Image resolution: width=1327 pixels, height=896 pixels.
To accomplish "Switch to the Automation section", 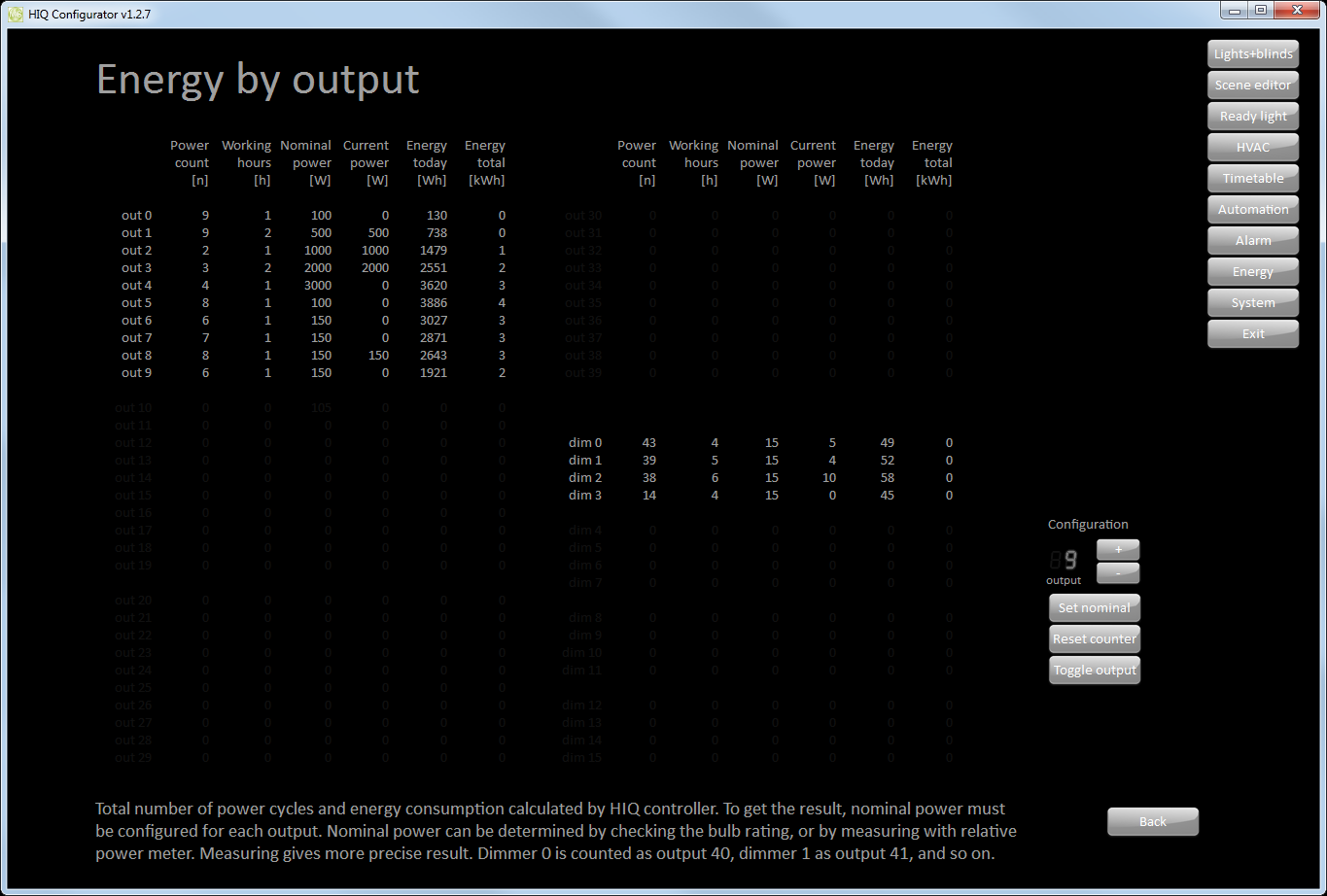I will [1252, 210].
